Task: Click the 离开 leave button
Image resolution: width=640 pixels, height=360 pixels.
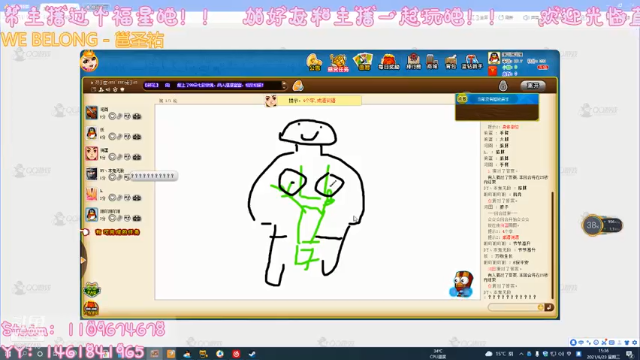Action: point(533,86)
